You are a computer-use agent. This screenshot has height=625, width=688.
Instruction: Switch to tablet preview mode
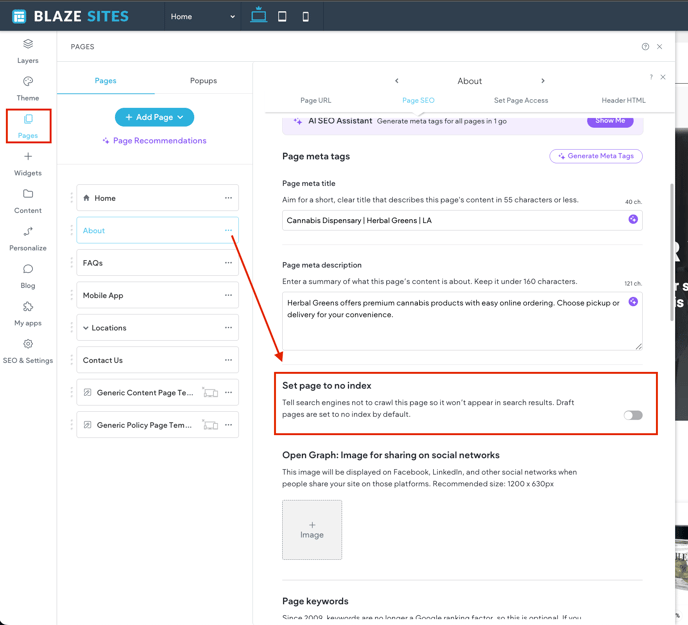pos(282,16)
